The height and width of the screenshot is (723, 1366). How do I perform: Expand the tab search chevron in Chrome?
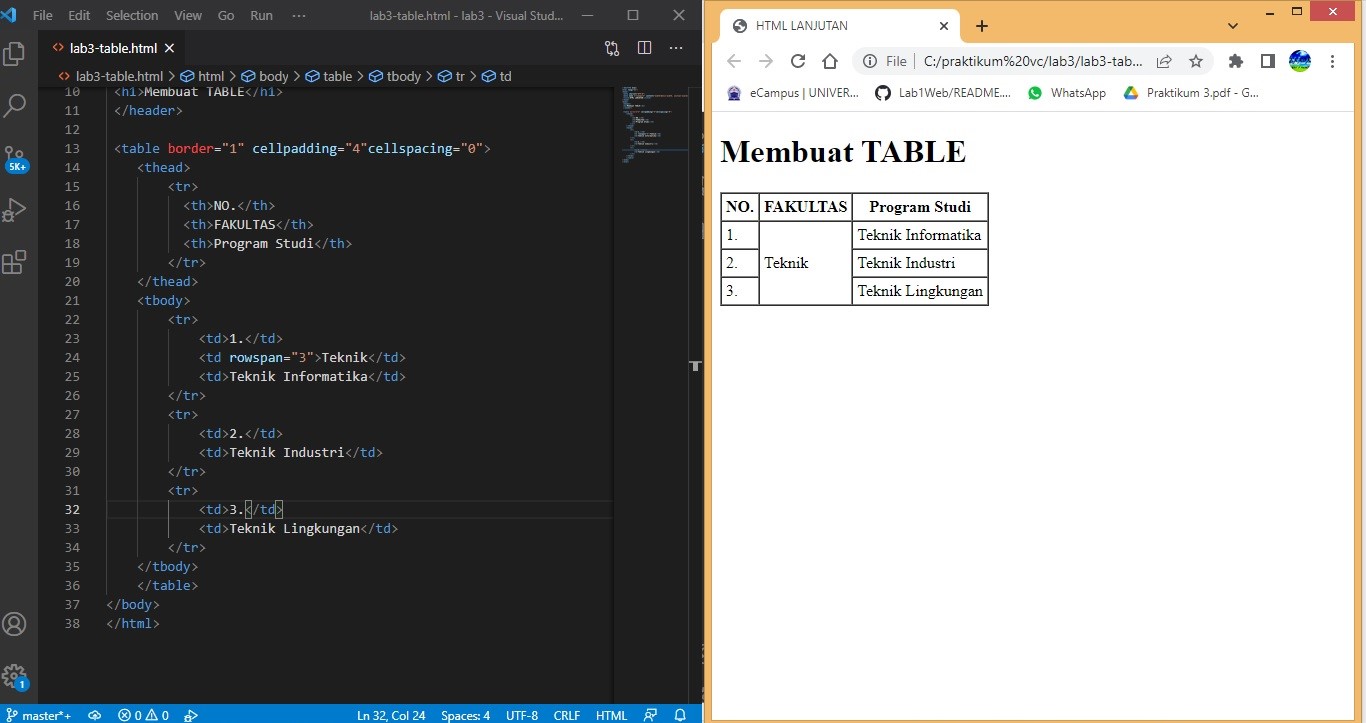click(x=1233, y=25)
